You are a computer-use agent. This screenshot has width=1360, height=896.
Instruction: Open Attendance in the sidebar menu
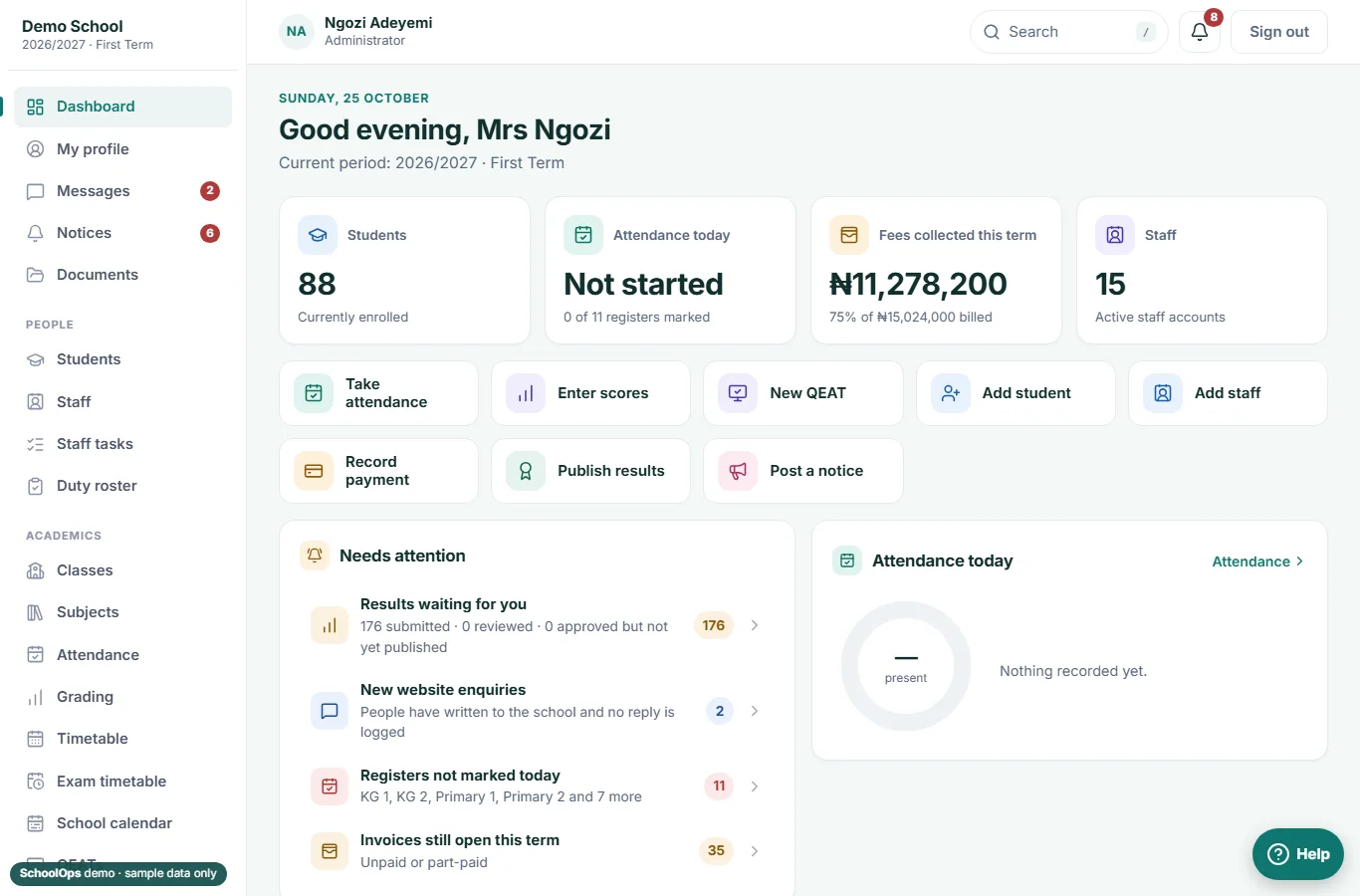pyautogui.click(x=122, y=655)
